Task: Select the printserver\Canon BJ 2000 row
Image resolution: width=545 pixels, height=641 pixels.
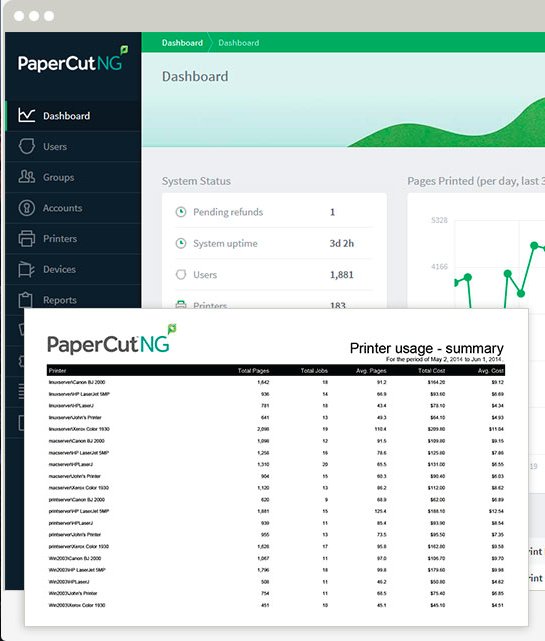Action: 276,500
